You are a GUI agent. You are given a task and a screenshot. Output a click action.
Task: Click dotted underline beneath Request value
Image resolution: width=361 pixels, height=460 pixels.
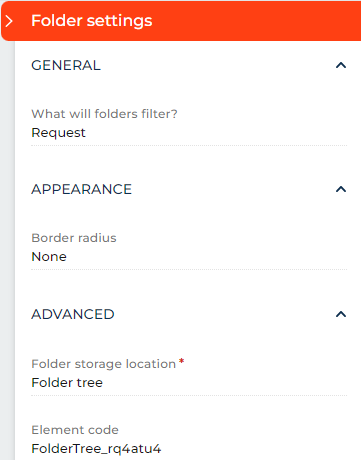189,145
